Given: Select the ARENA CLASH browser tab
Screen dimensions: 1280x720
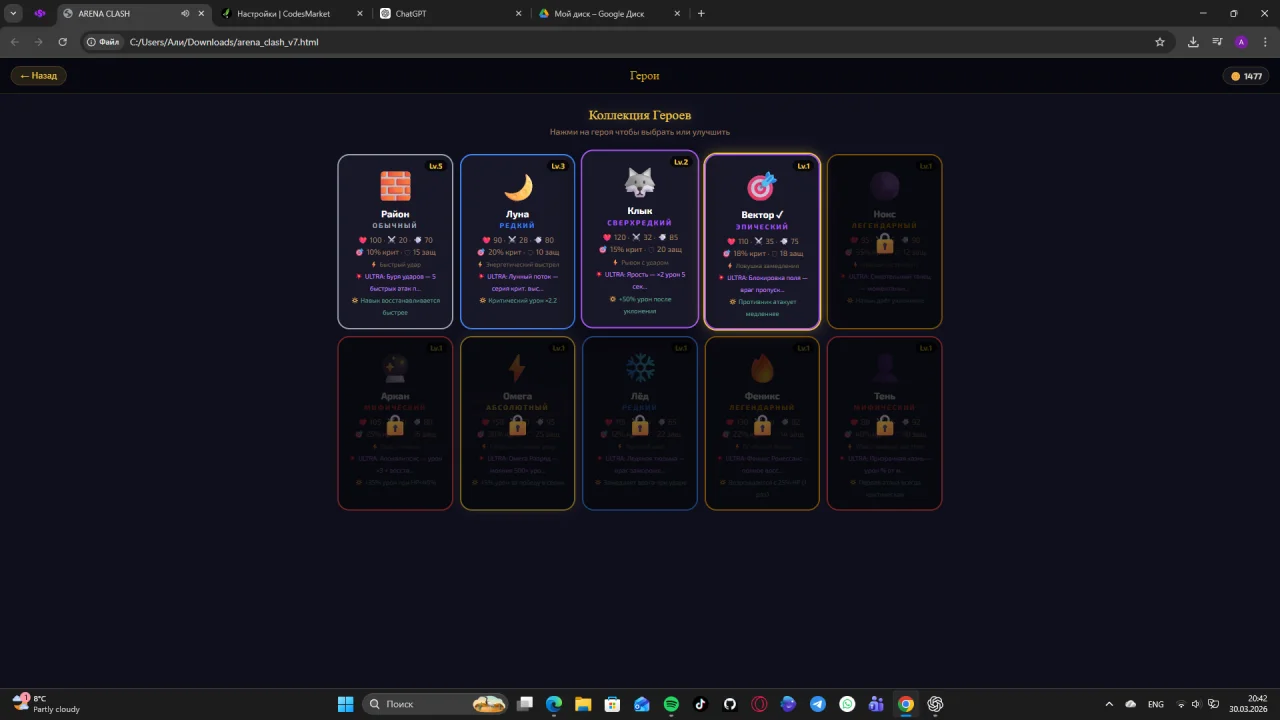Looking at the screenshot, I should (120, 14).
